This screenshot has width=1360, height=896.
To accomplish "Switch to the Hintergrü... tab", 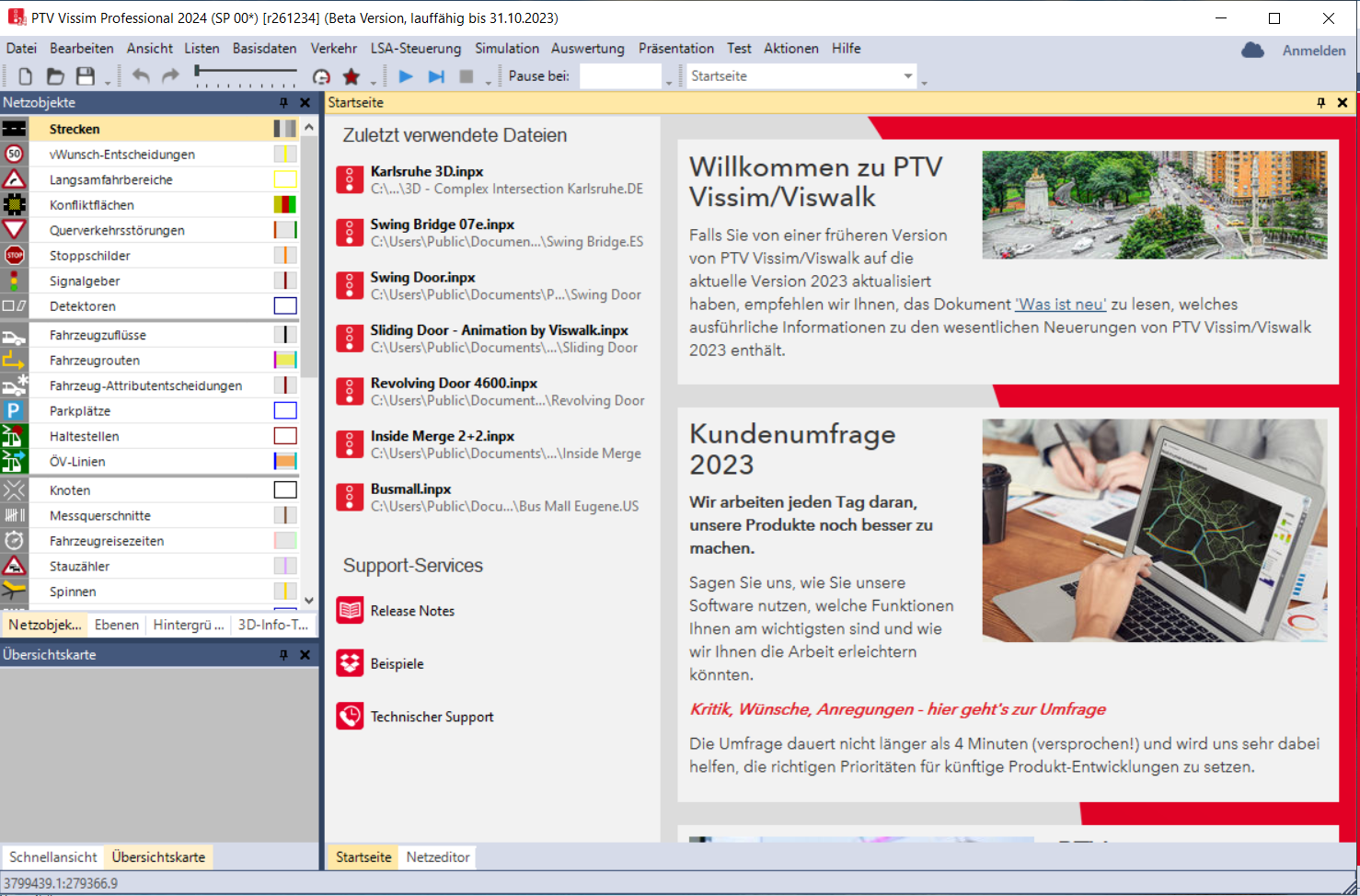I will 189,625.
